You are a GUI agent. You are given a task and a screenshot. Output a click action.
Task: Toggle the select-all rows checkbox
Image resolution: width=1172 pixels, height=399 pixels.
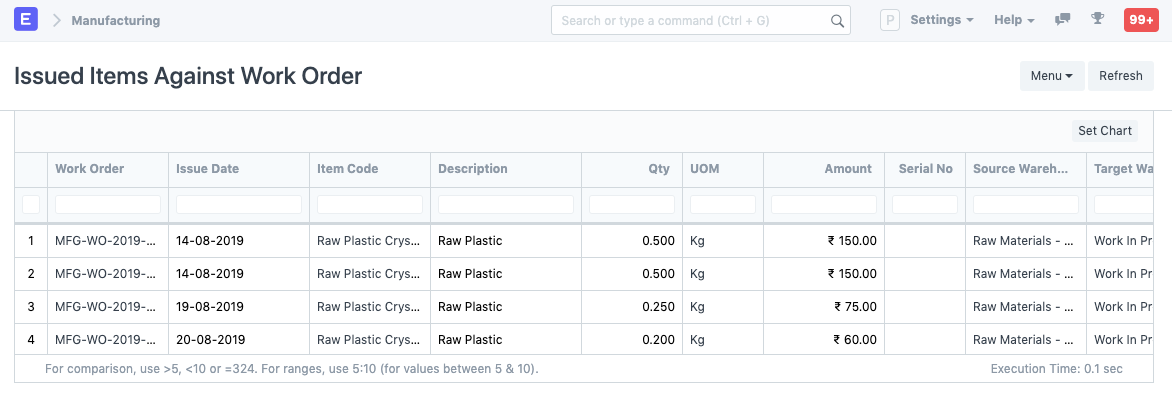pos(31,204)
